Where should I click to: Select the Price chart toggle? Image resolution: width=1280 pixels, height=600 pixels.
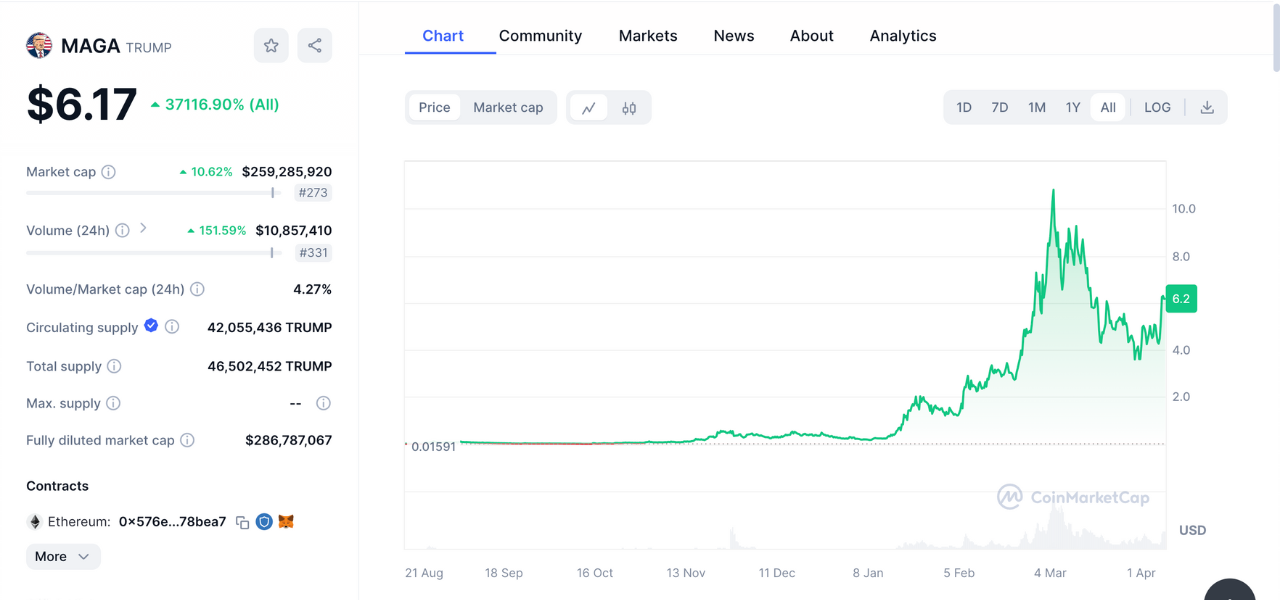tap(434, 108)
